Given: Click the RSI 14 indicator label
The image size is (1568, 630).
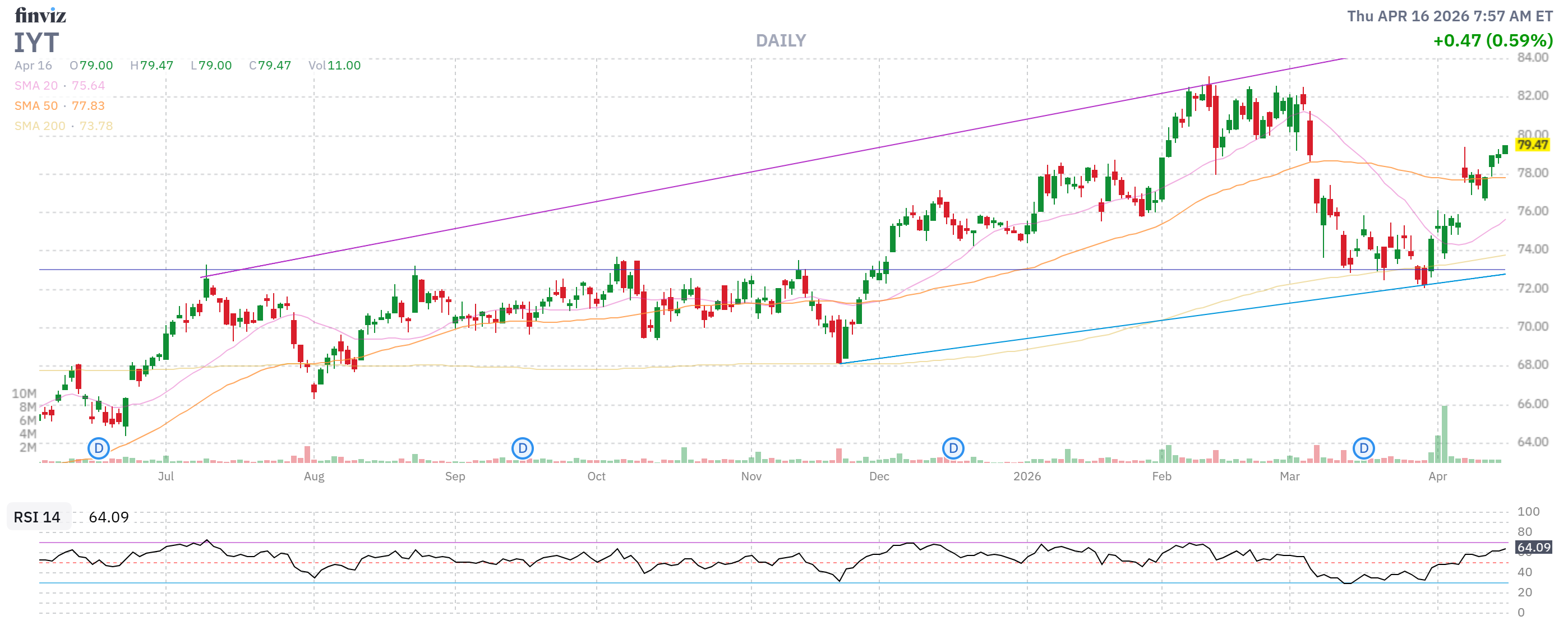Looking at the screenshot, I should pyautogui.click(x=37, y=517).
